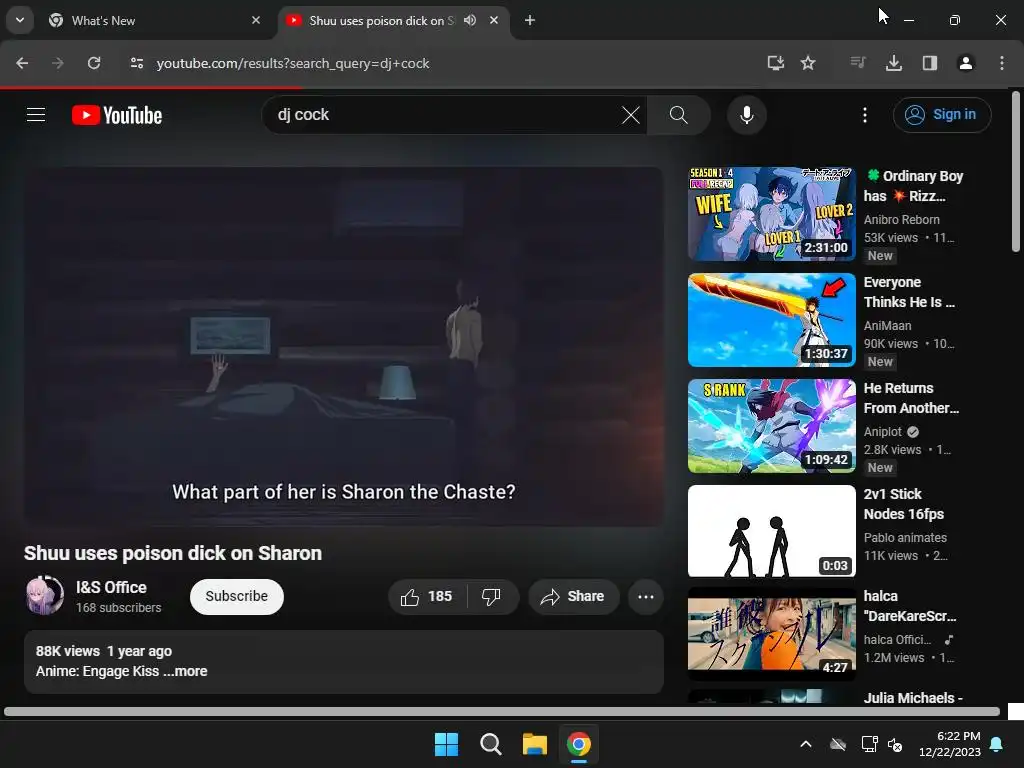
Task: Clear the search box with the X
Action: [x=630, y=115]
